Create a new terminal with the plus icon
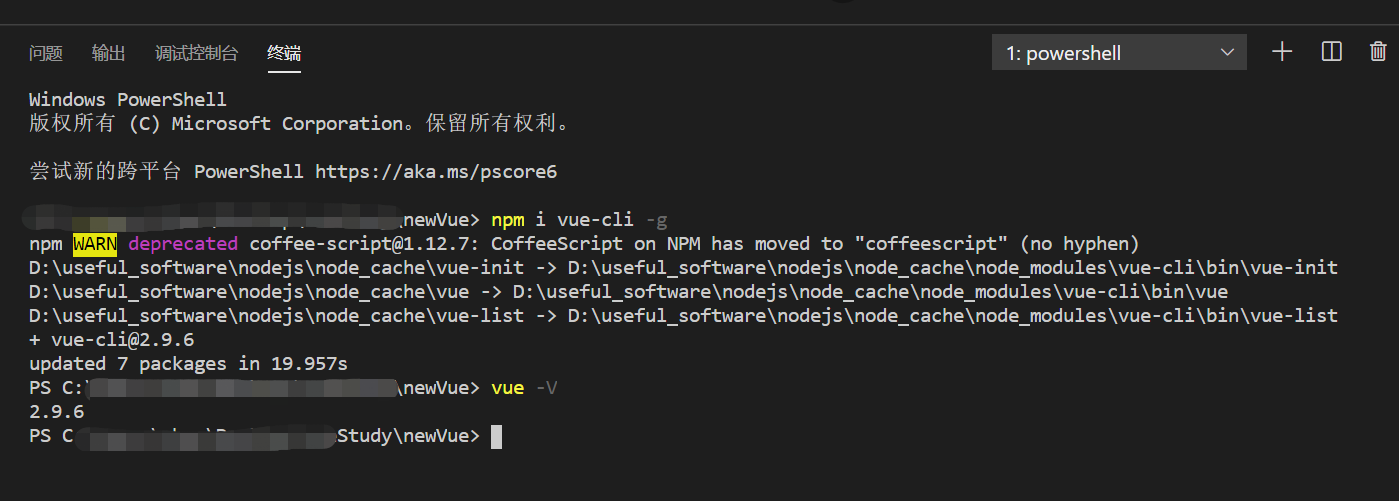 pos(1282,52)
